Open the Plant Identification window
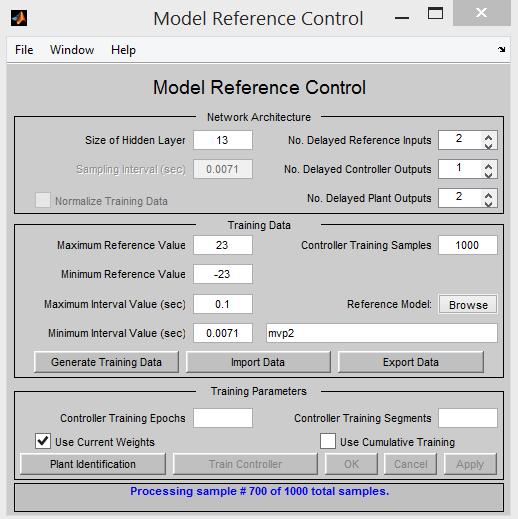The height and width of the screenshot is (519, 518). 93,464
